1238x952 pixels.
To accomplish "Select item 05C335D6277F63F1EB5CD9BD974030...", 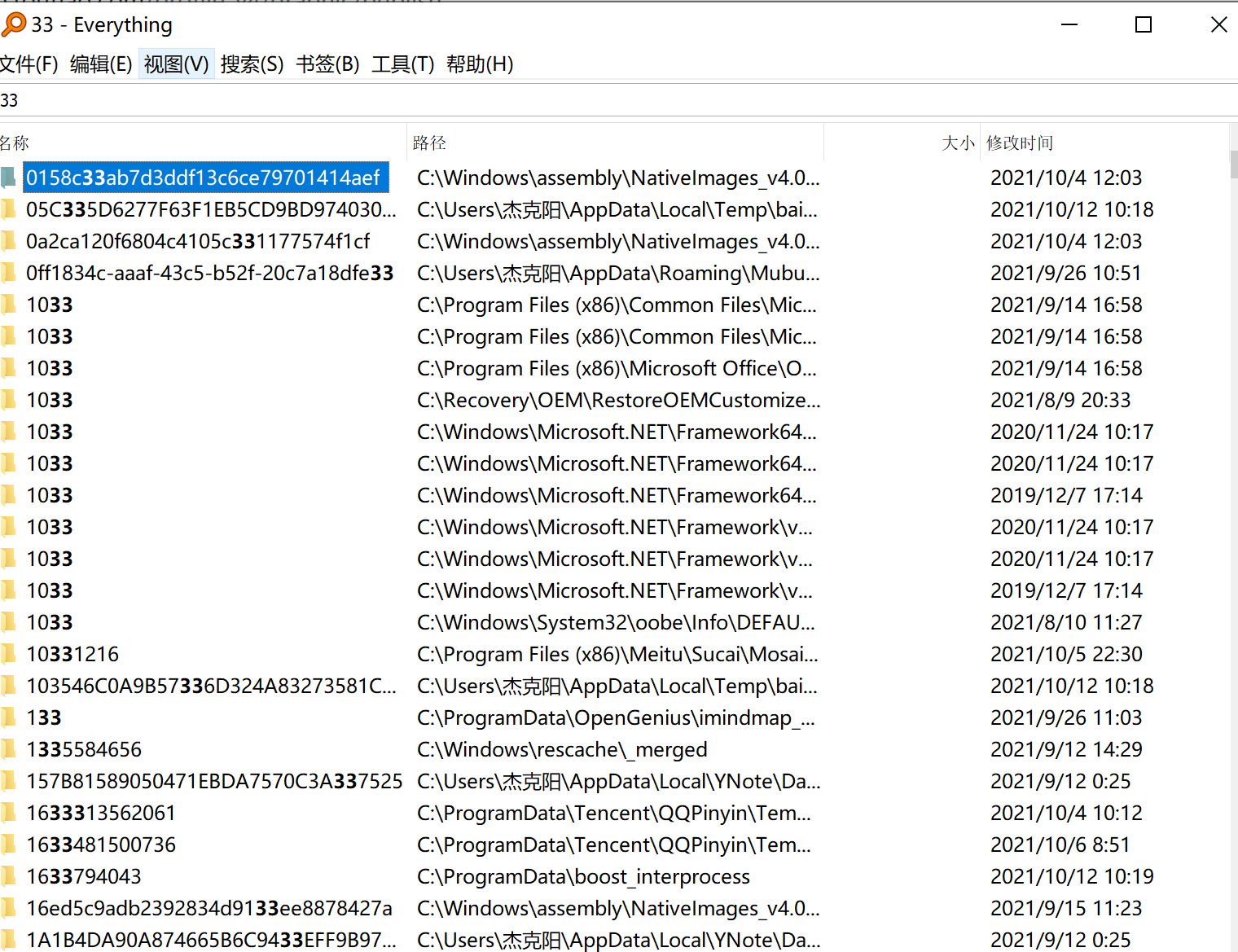I will click(x=211, y=209).
